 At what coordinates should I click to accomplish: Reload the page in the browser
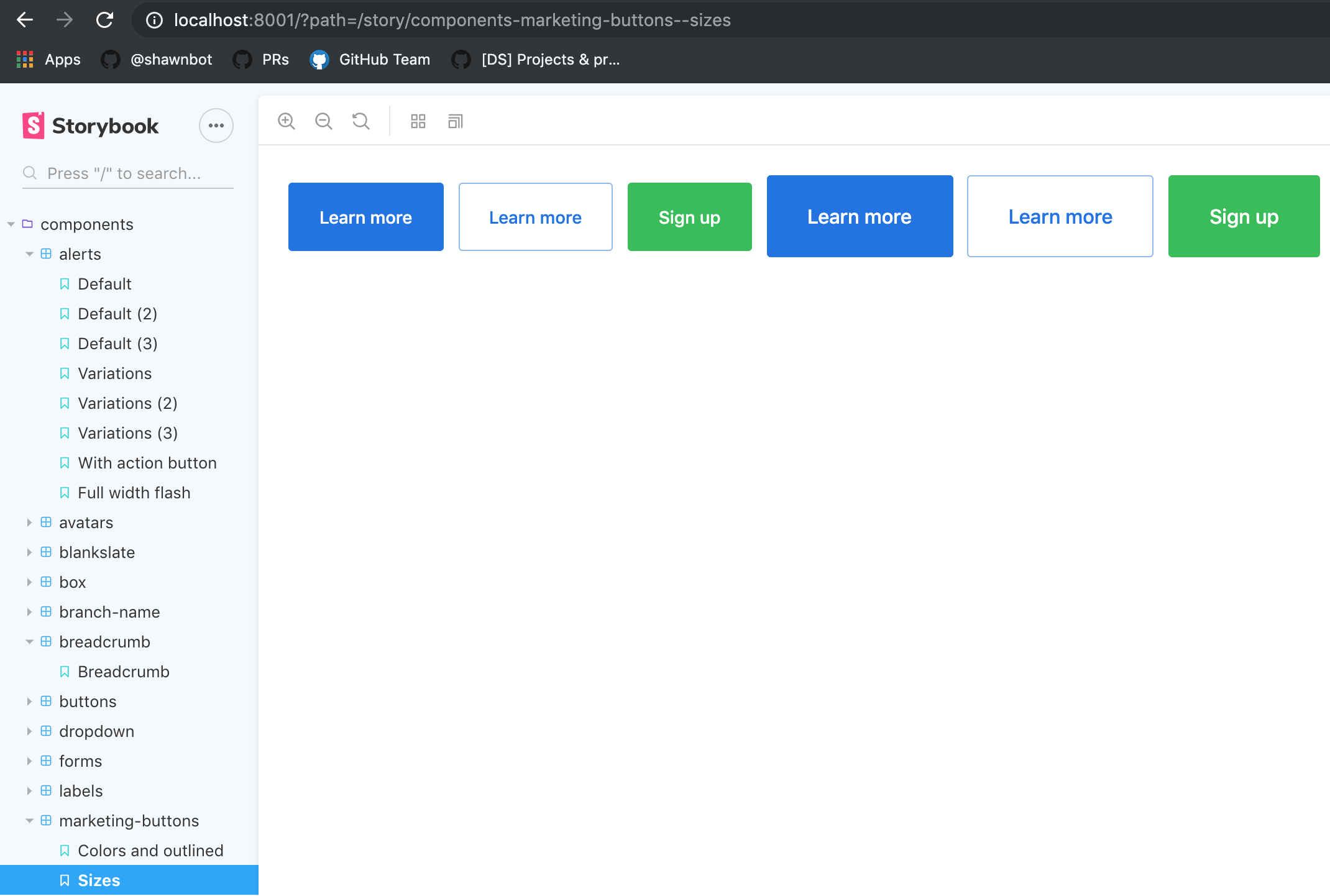click(x=104, y=20)
